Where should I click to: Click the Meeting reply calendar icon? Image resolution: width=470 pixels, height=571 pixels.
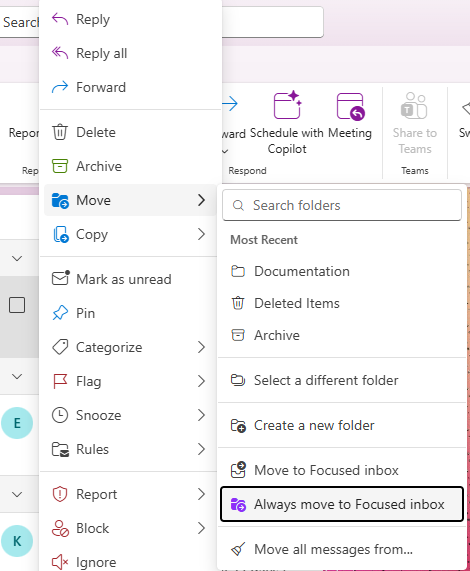coord(351,106)
